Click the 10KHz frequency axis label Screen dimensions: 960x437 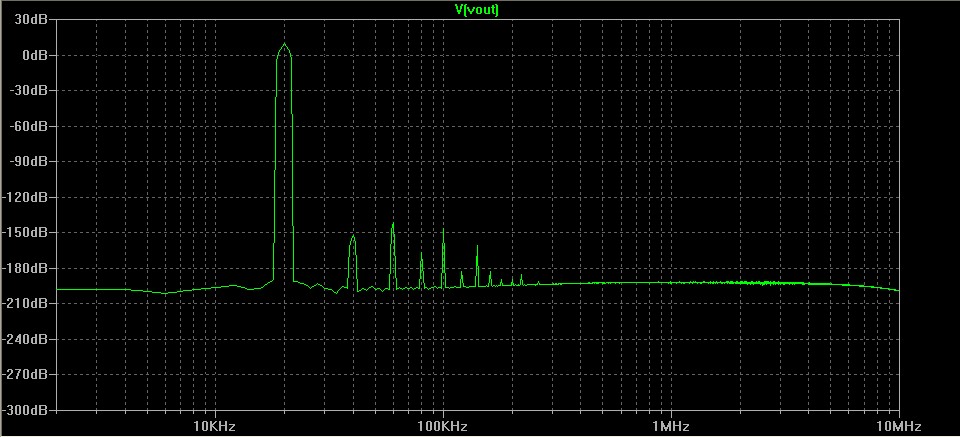coord(214,425)
